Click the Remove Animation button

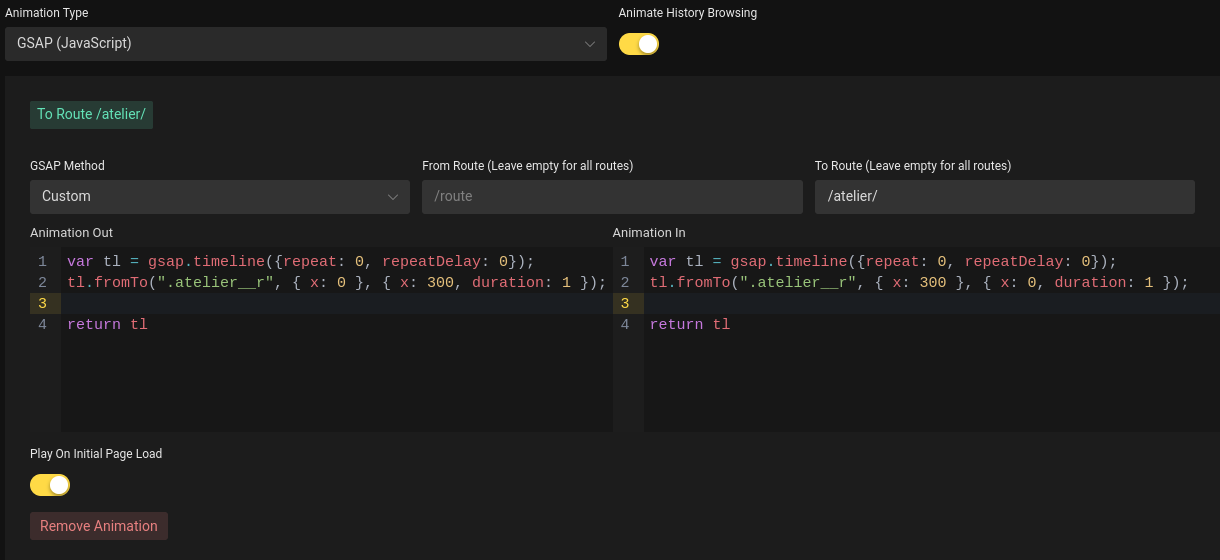[99, 526]
